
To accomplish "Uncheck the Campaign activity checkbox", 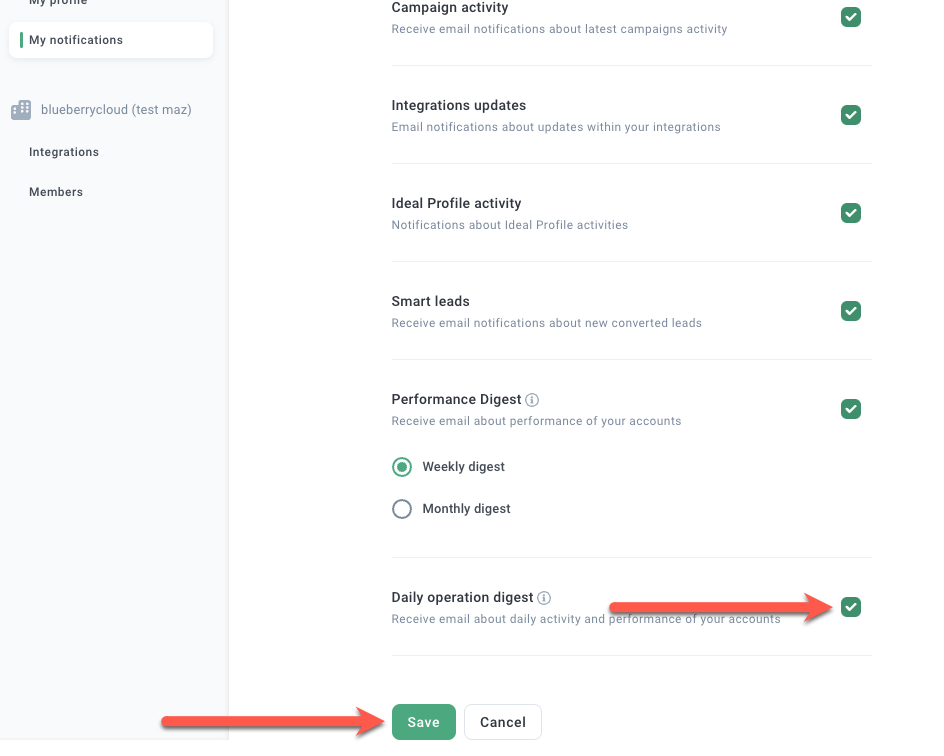I will pyautogui.click(x=850, y=17).
